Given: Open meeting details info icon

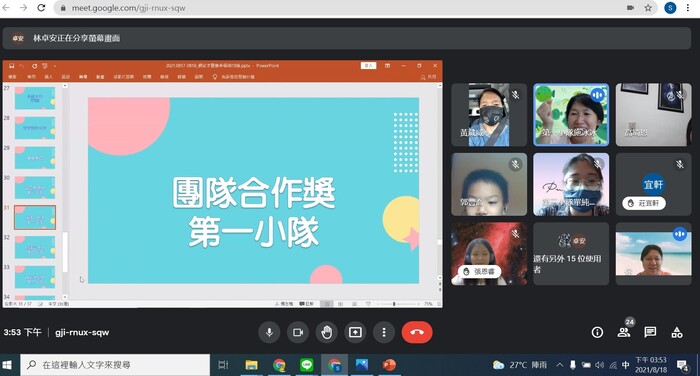Looking at the screenshot, I should click(x=597, y=332).
